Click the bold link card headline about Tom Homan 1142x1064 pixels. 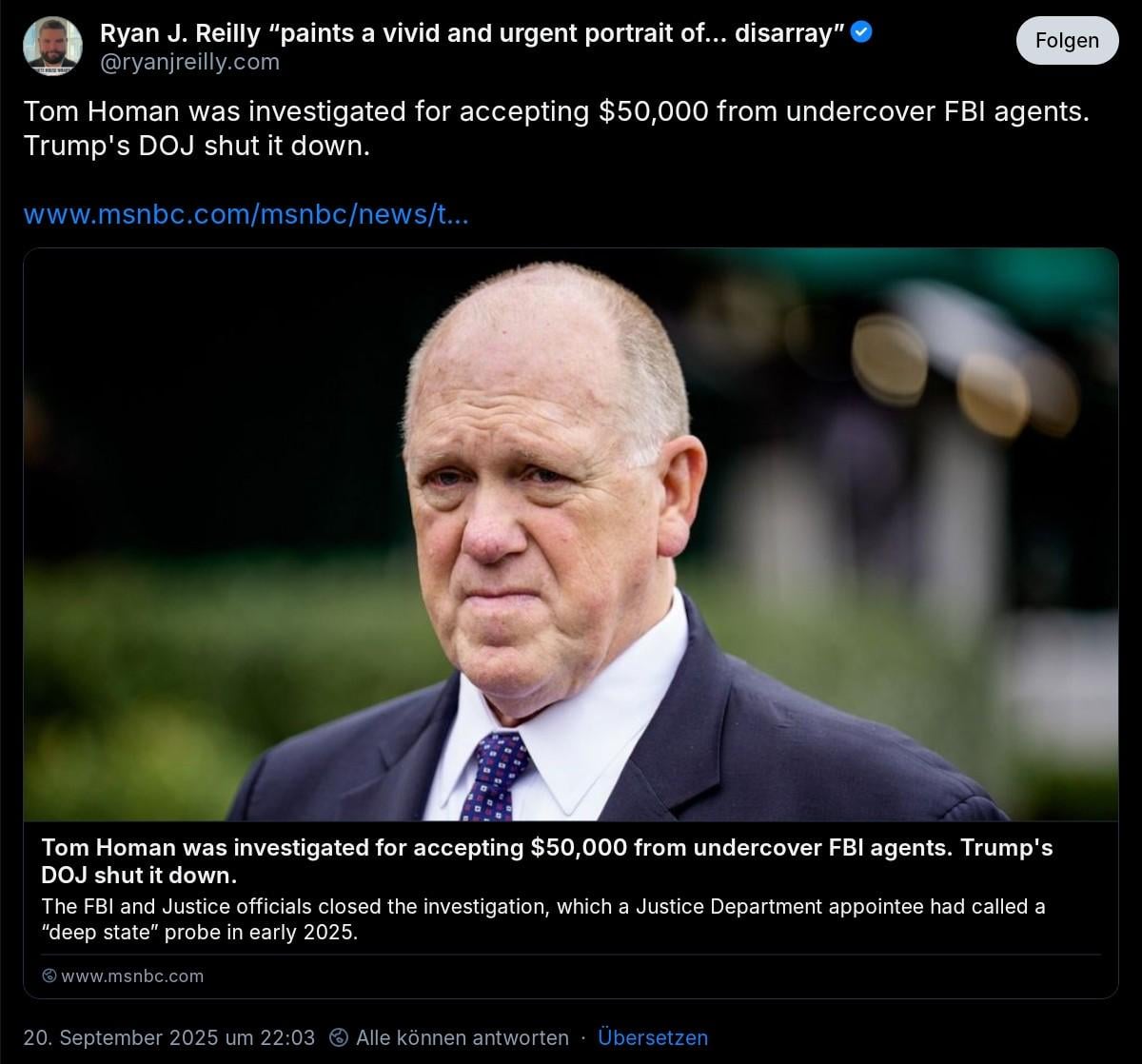tap(547, 860)
